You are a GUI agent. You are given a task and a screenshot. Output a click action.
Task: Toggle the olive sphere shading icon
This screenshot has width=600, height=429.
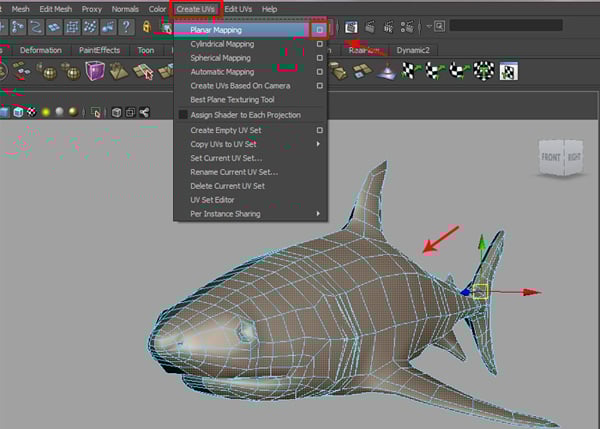(x=73, y=112)
